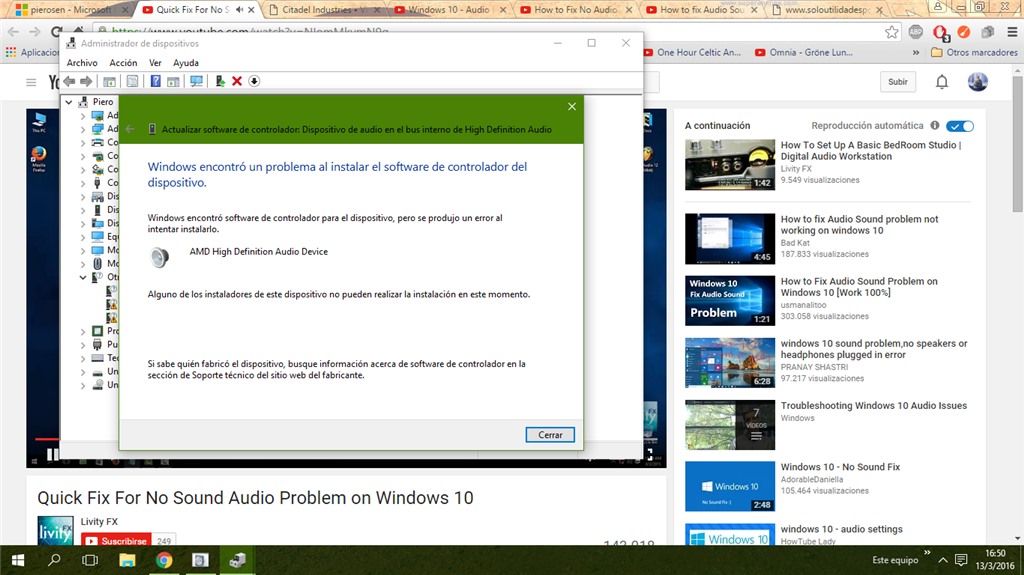
Task: Click the disable device down-arrow icon
Action: (254, 81)
